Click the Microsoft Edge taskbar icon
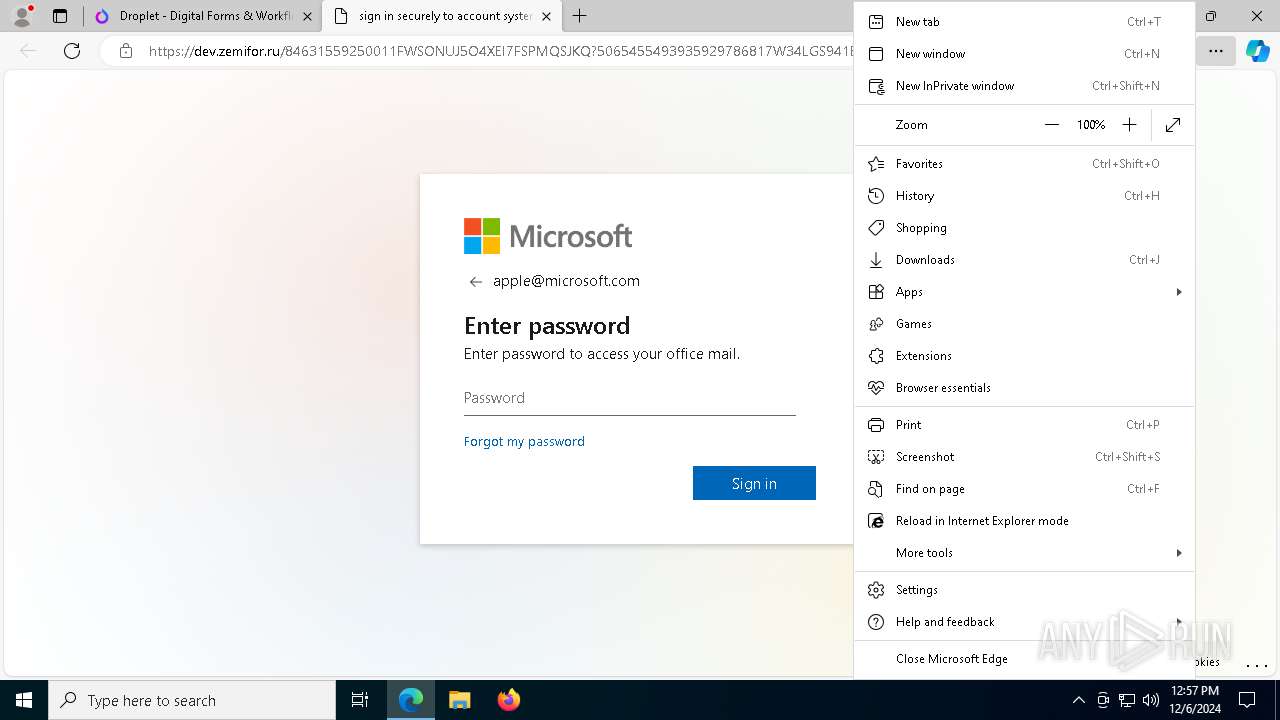Image resolution: width=1280 pixels, height=720 pixels. point(411,700)
